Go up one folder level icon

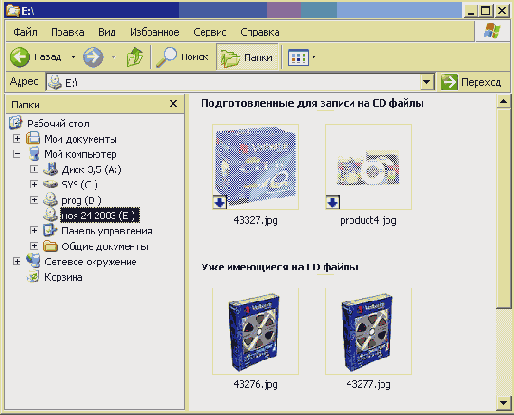tap(135, 57)
